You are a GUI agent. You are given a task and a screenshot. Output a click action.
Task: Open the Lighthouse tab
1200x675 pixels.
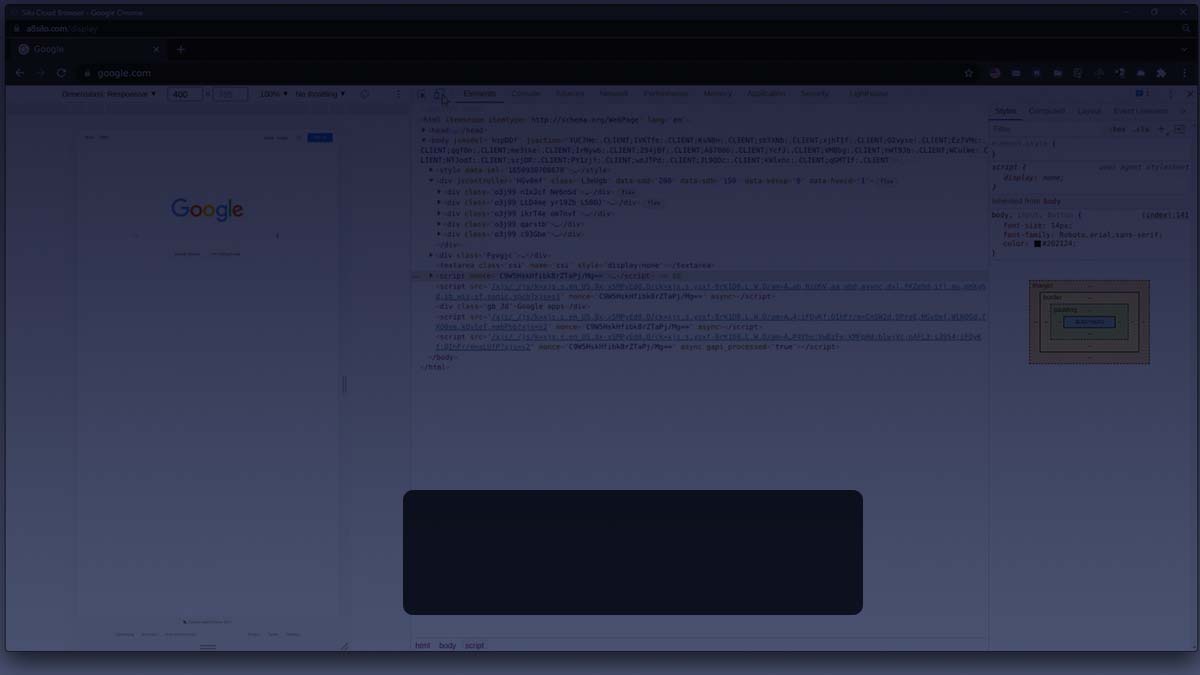point(868,94)
